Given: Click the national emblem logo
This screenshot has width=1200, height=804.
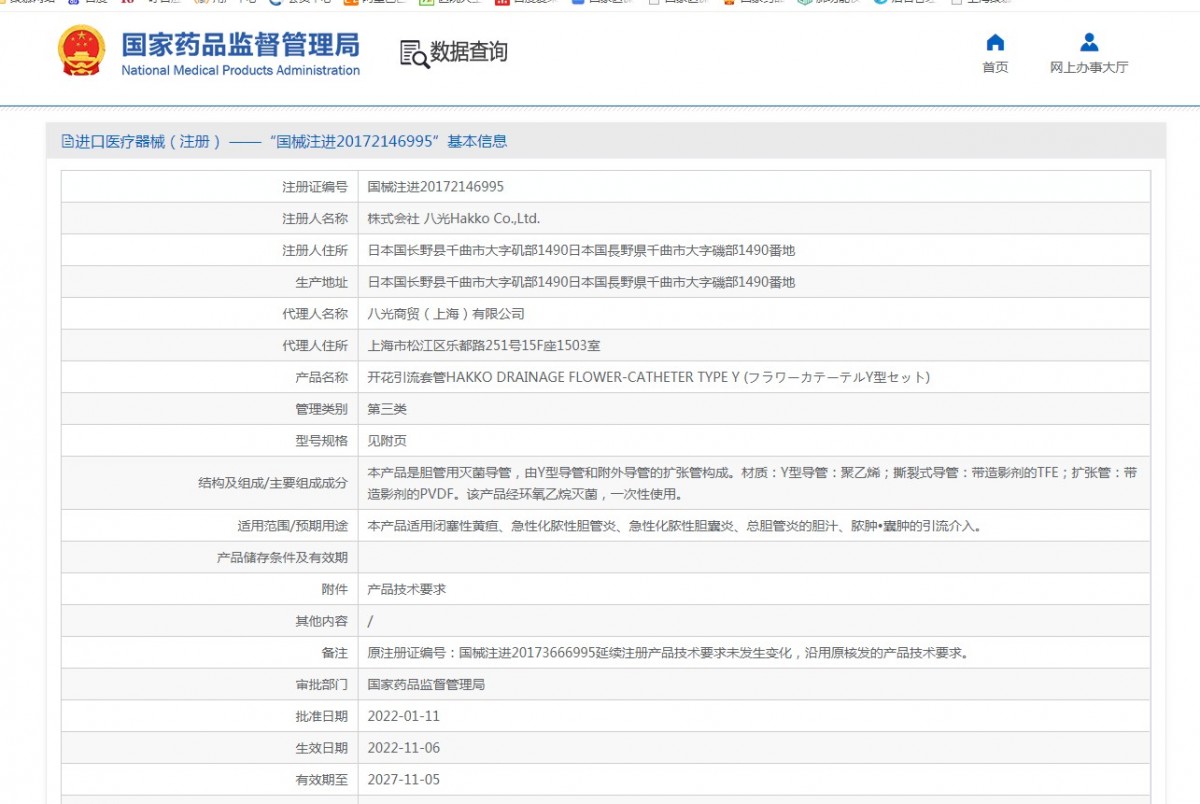Looking at the screenshot, I should (x=80, y=51).
